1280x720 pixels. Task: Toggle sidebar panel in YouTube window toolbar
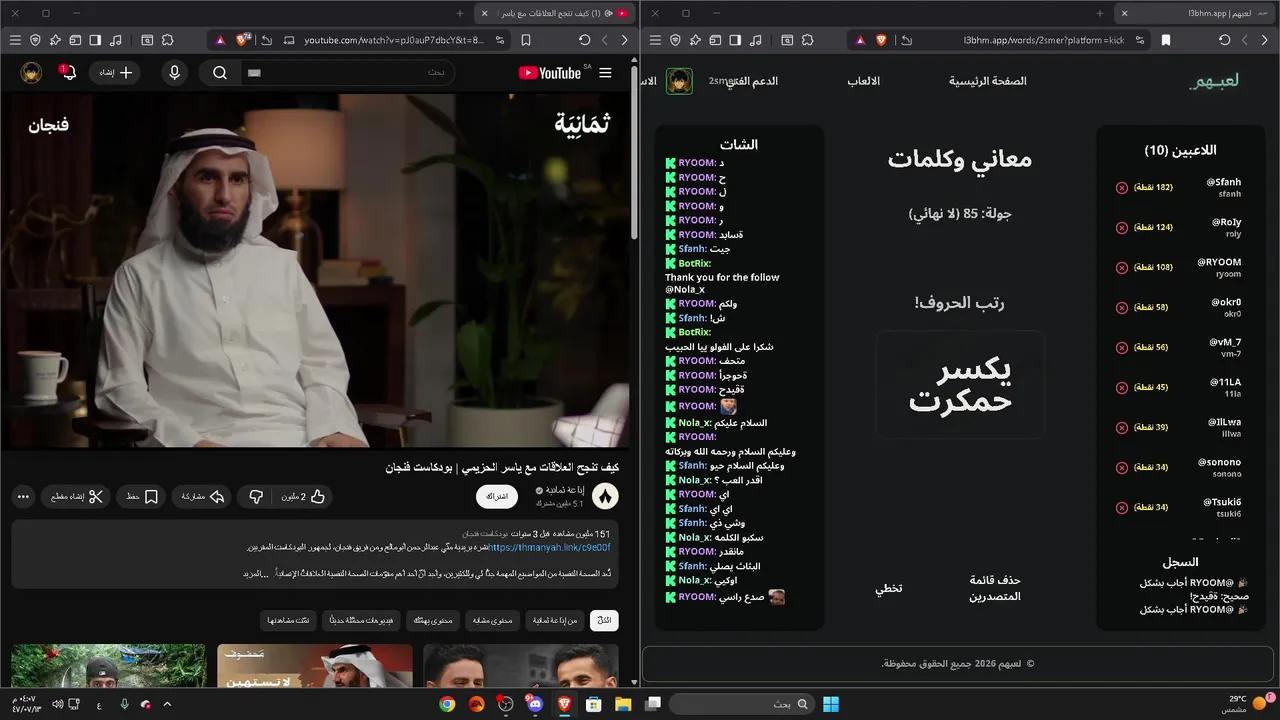[x=95, y=40]
